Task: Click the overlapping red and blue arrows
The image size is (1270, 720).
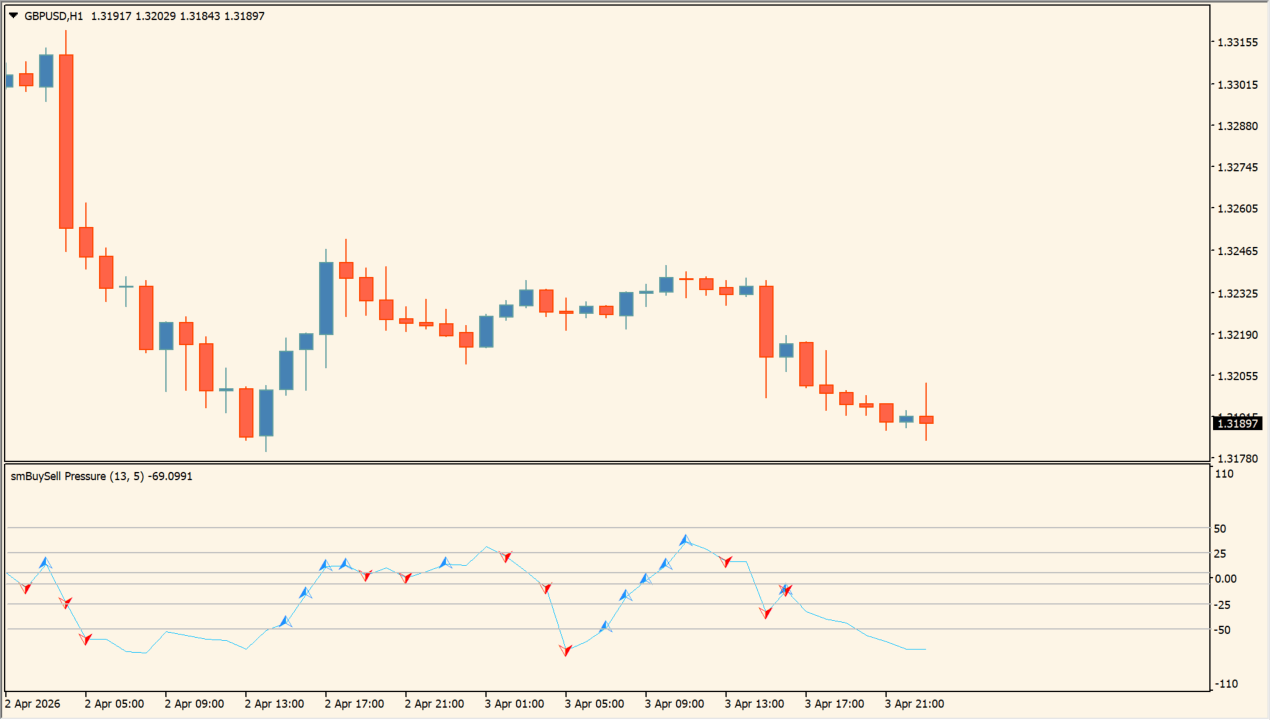Action: click(786, 590)
